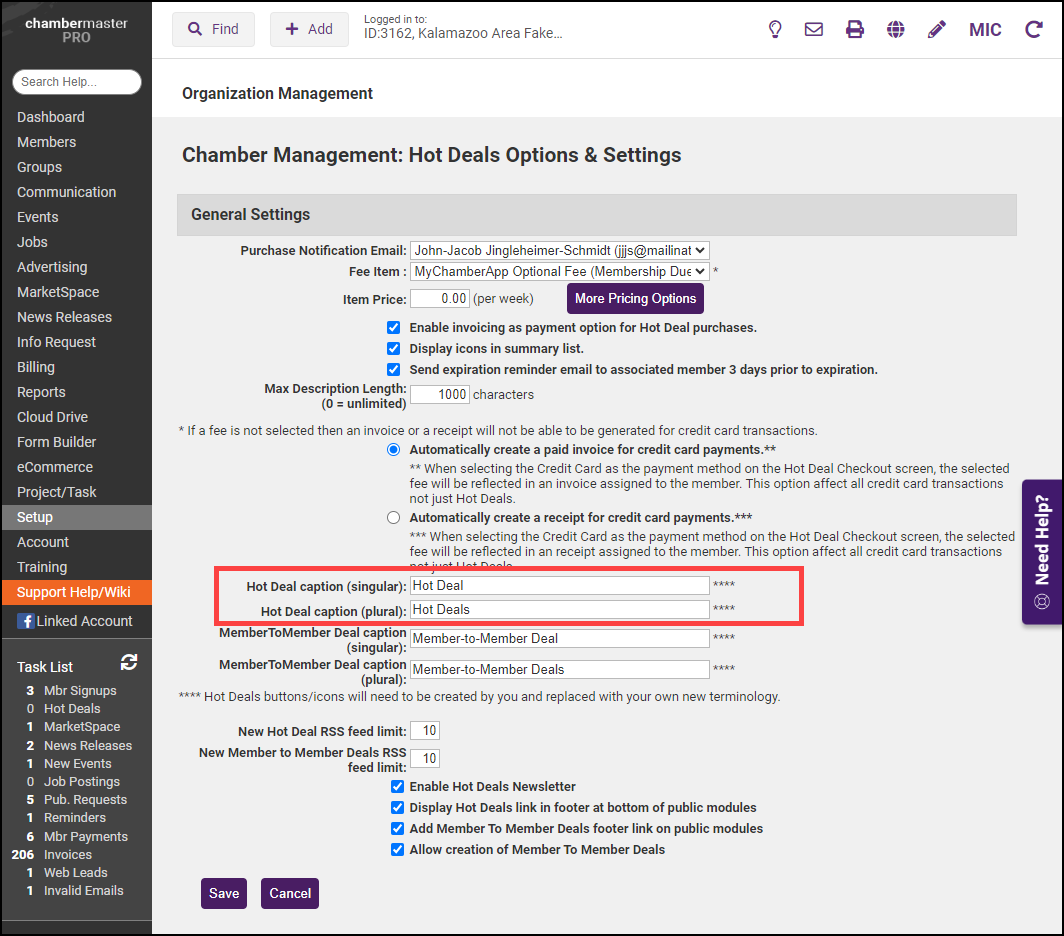Uncheck Display icons in summary list
The height and width of the screenshot is (936, 1064).
[394, 349]
